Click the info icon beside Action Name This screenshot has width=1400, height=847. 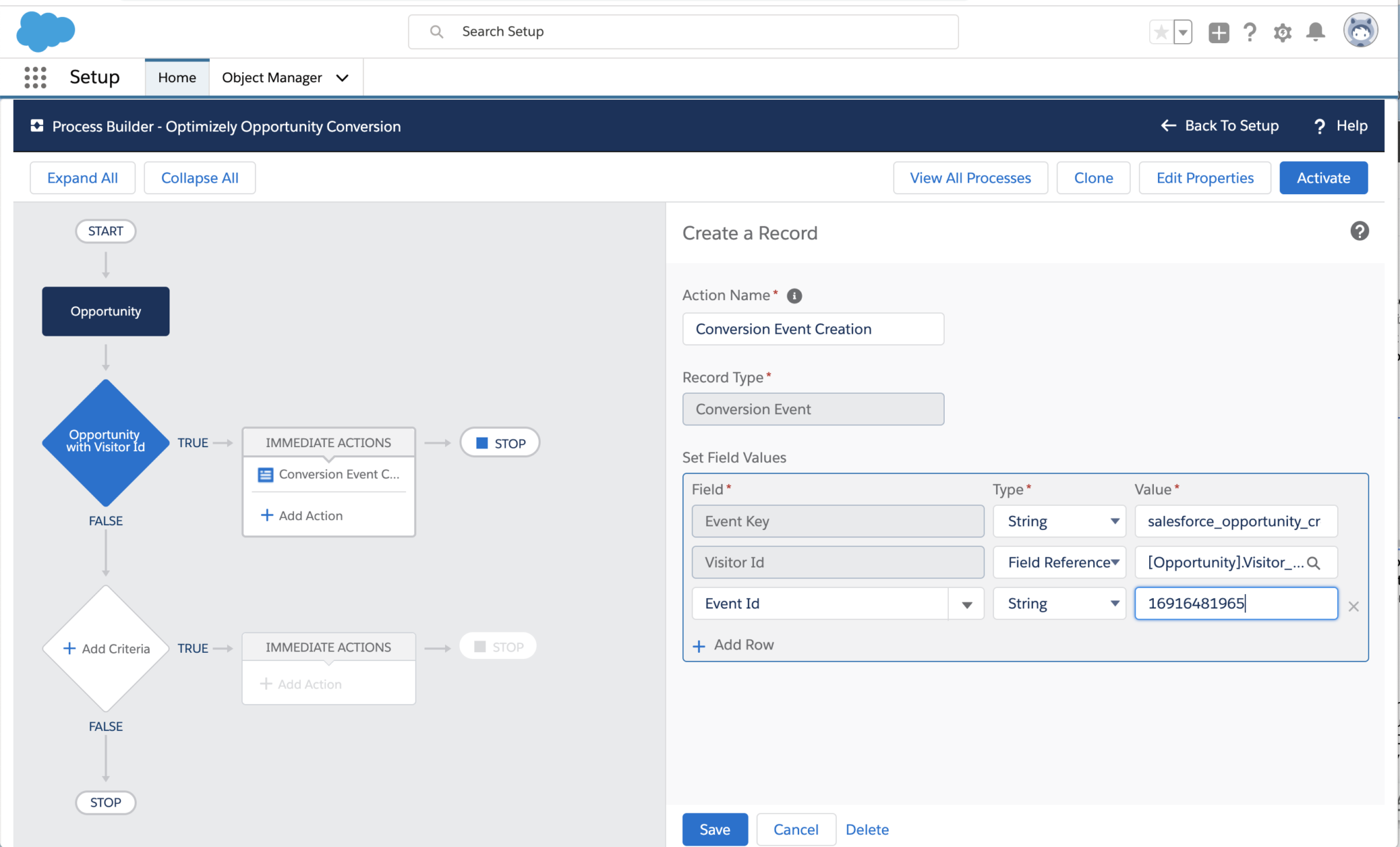794,295
